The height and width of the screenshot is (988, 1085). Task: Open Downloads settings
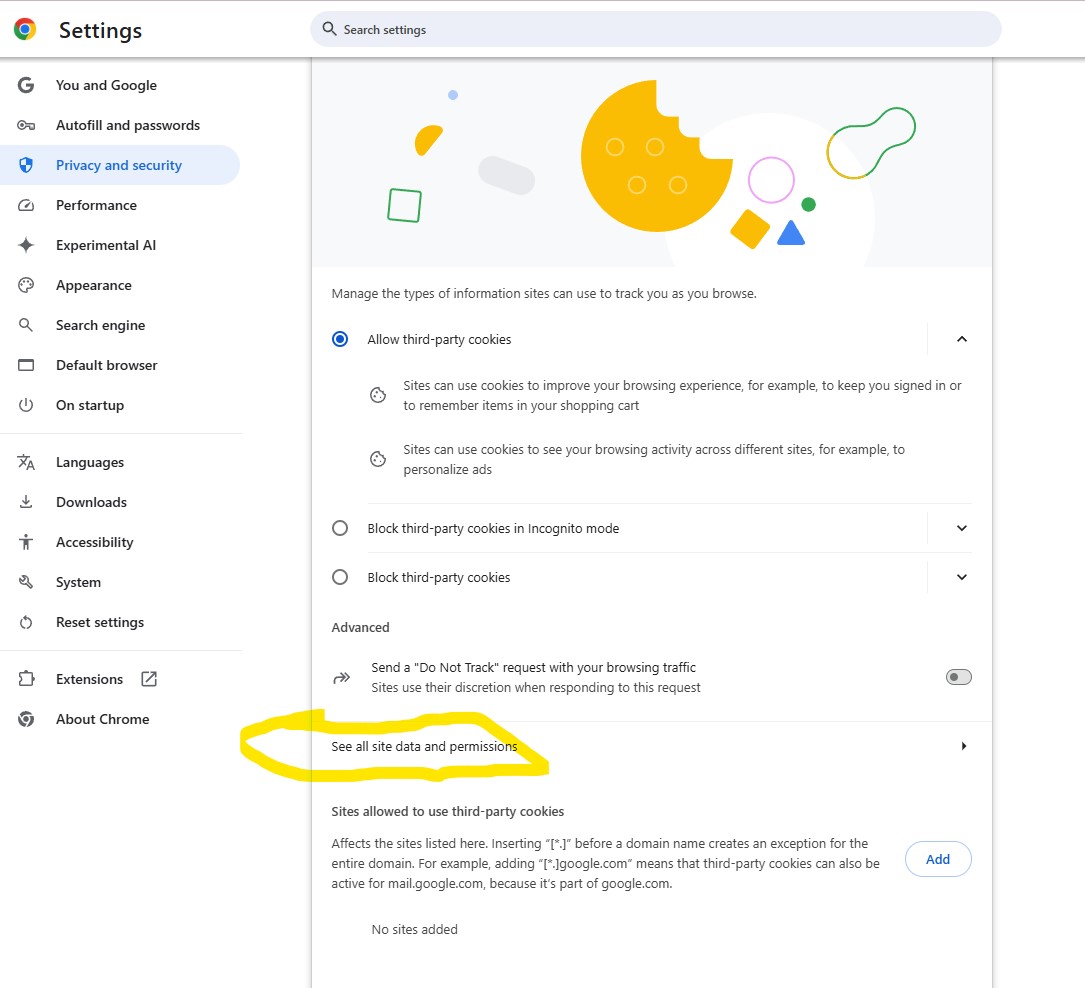tap(120, 502)
